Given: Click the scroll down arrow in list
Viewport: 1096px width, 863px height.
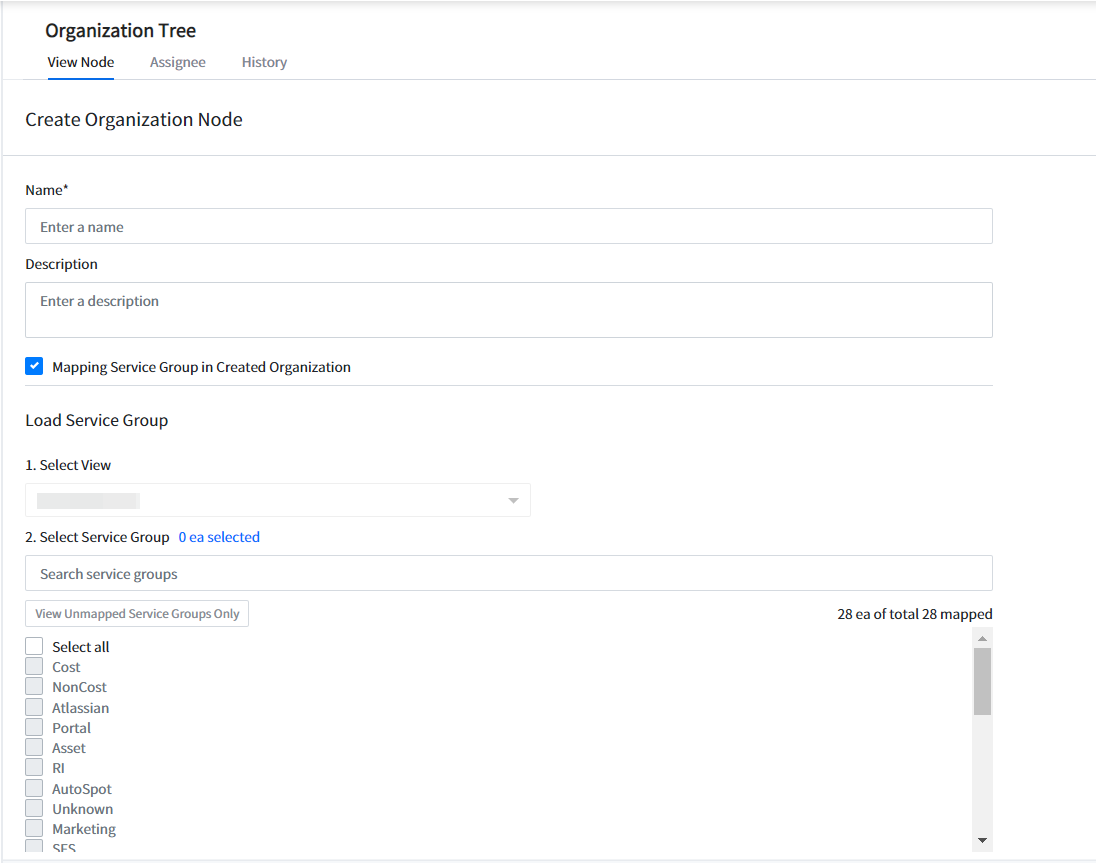Looking at the screenshot, I should [982, 840].
